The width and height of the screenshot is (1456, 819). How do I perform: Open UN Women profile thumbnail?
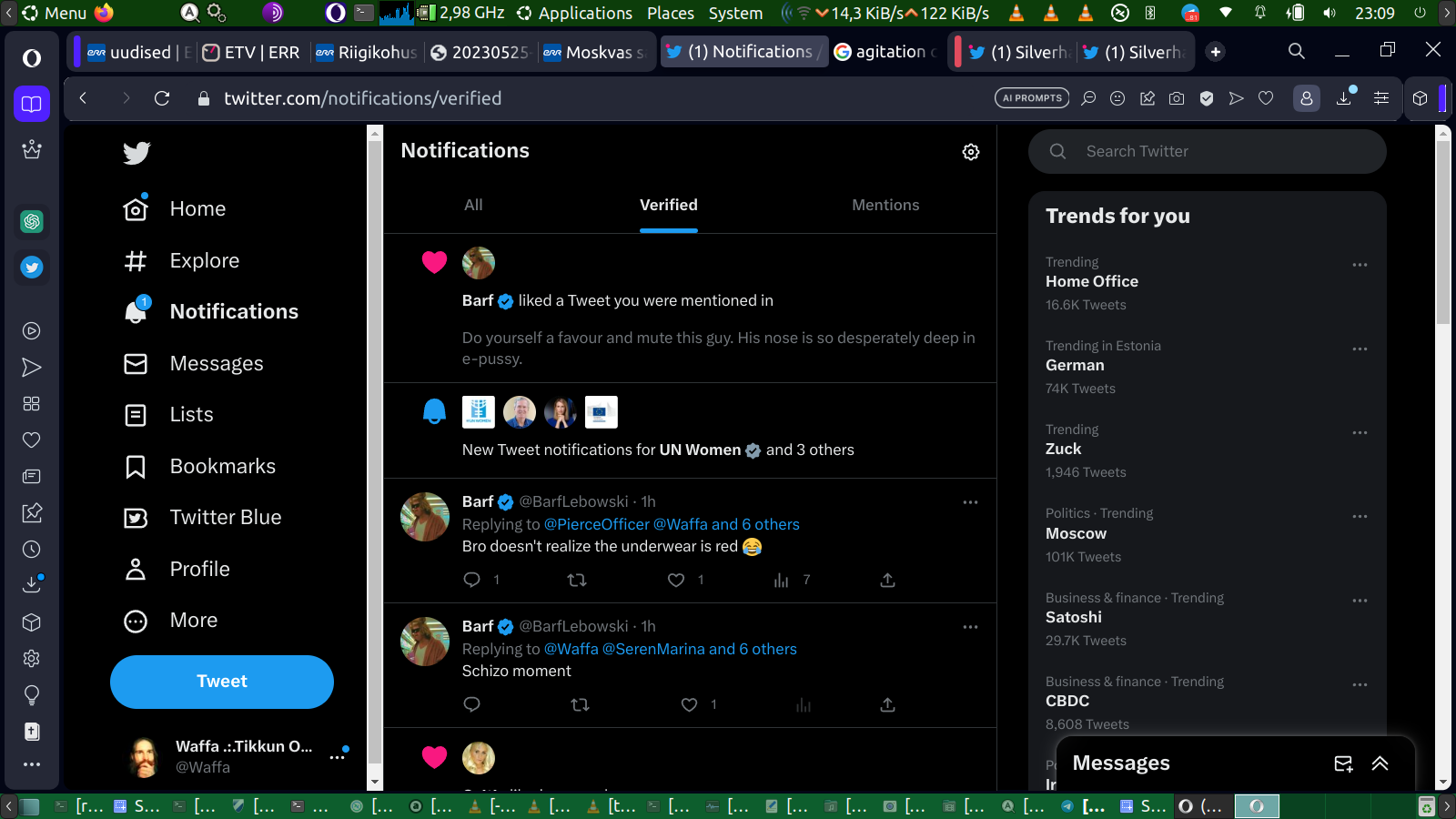[479, 412]
